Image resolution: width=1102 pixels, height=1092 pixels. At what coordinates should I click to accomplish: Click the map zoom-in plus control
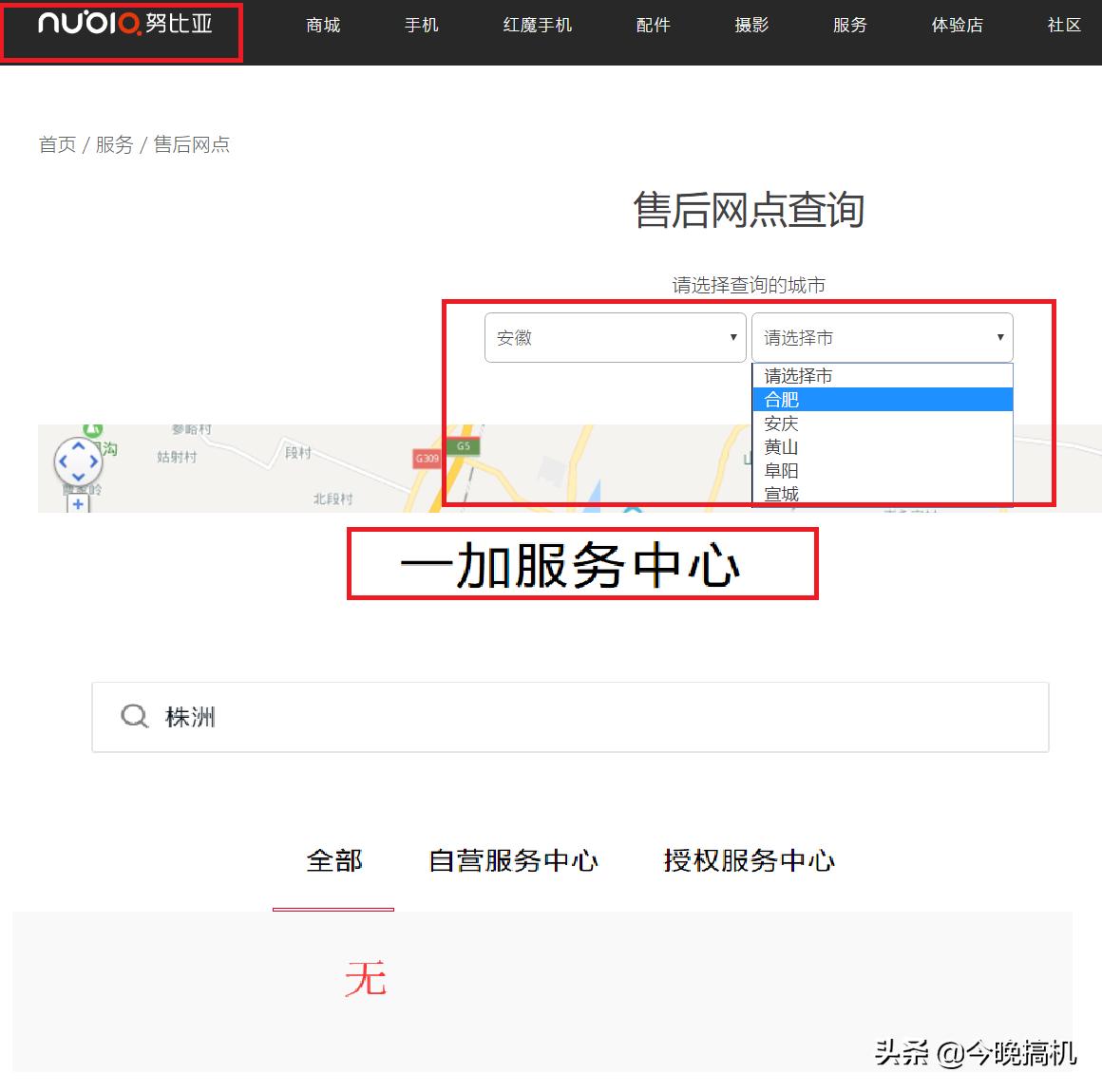click(78, 503)
